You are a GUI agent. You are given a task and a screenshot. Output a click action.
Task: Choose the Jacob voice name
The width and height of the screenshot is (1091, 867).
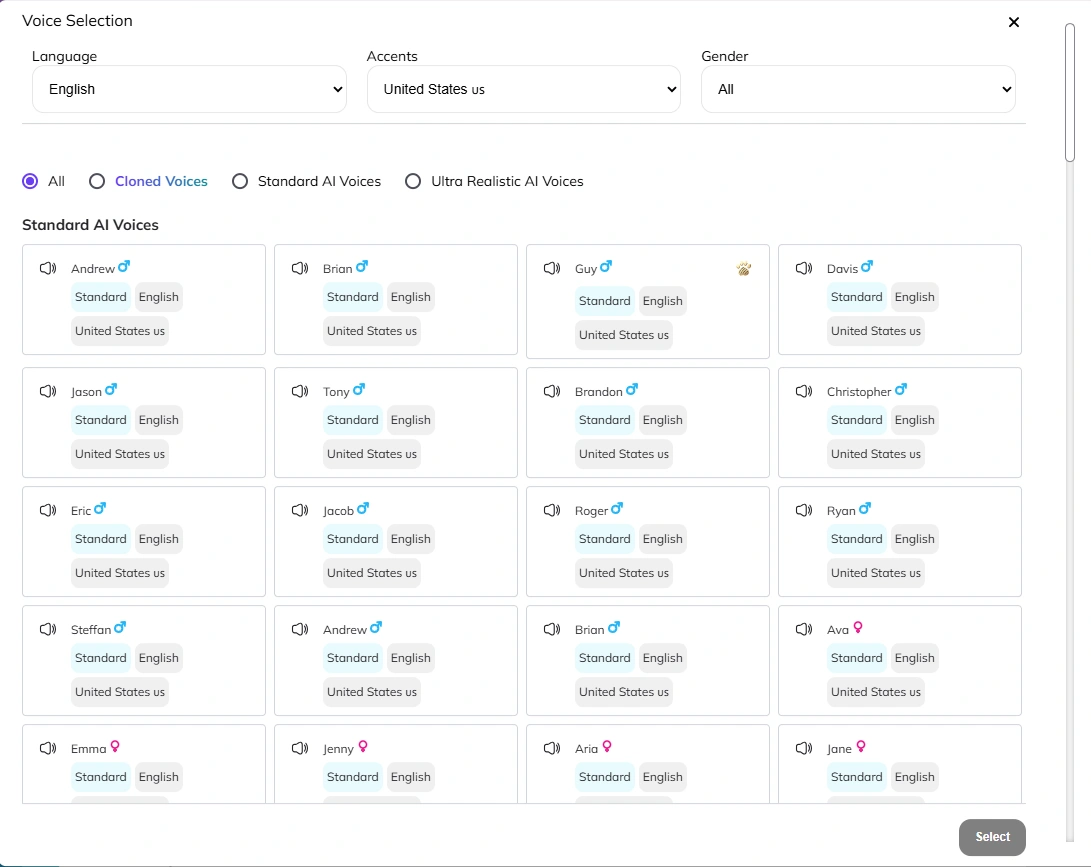338,511
